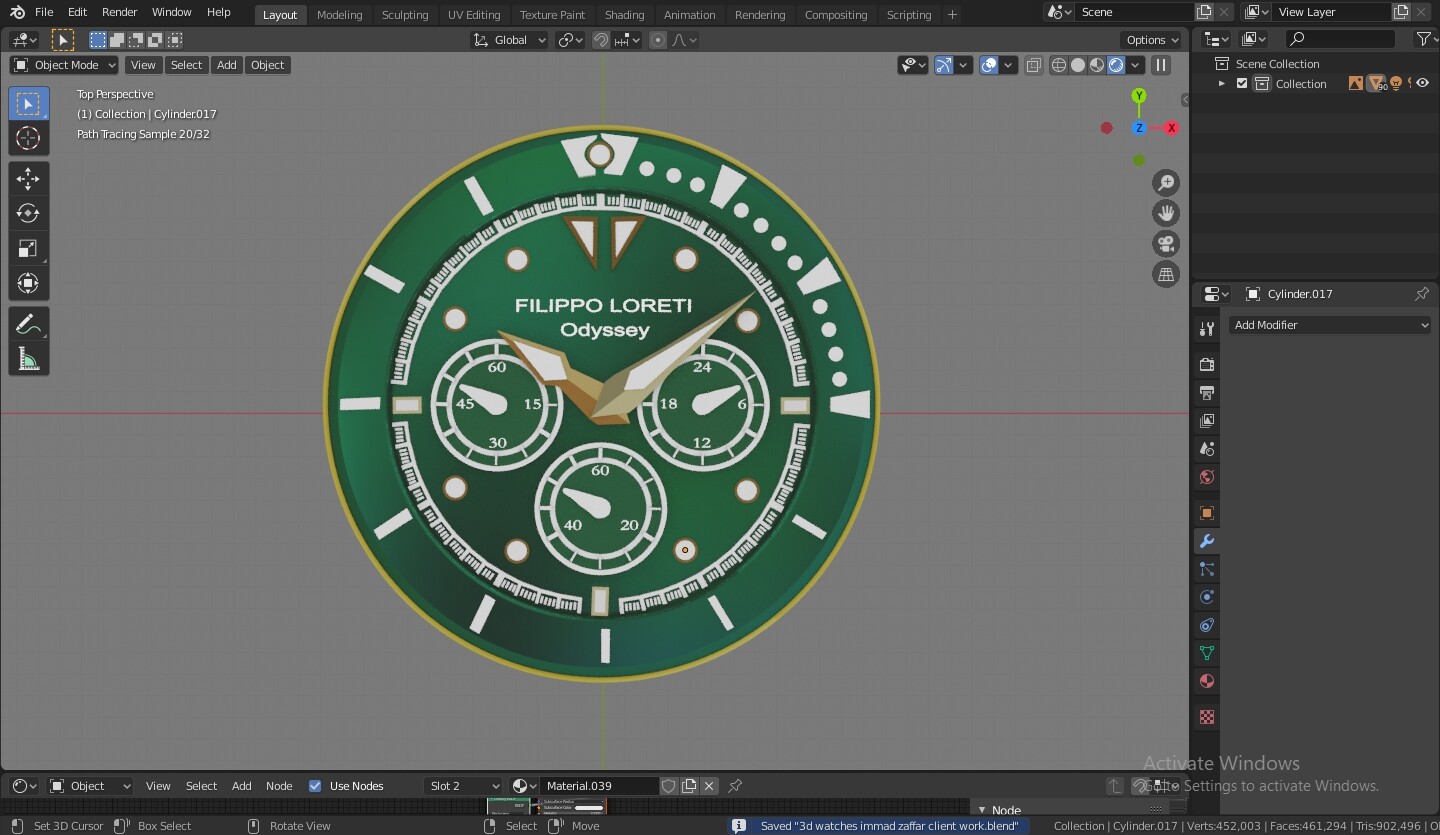This screenshot has height=835, width=1440.
Task: Open Global transform orientation dropdown
Action: (x=510, y=40)
